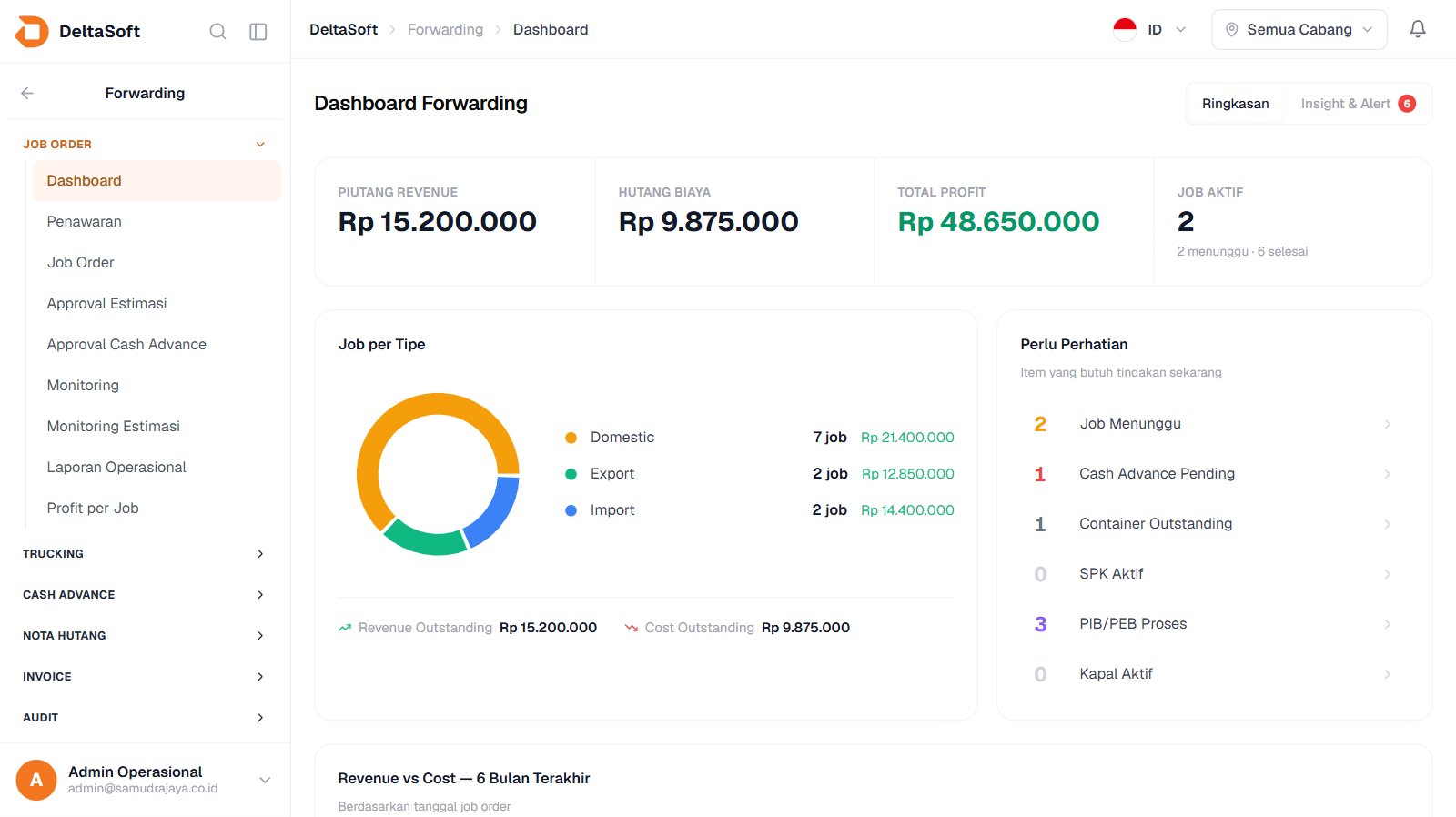Click the chevron on Container Outstanding row
This screenshot has height=817, width=1456.
pyautogui.click(x=1387, y=524)
